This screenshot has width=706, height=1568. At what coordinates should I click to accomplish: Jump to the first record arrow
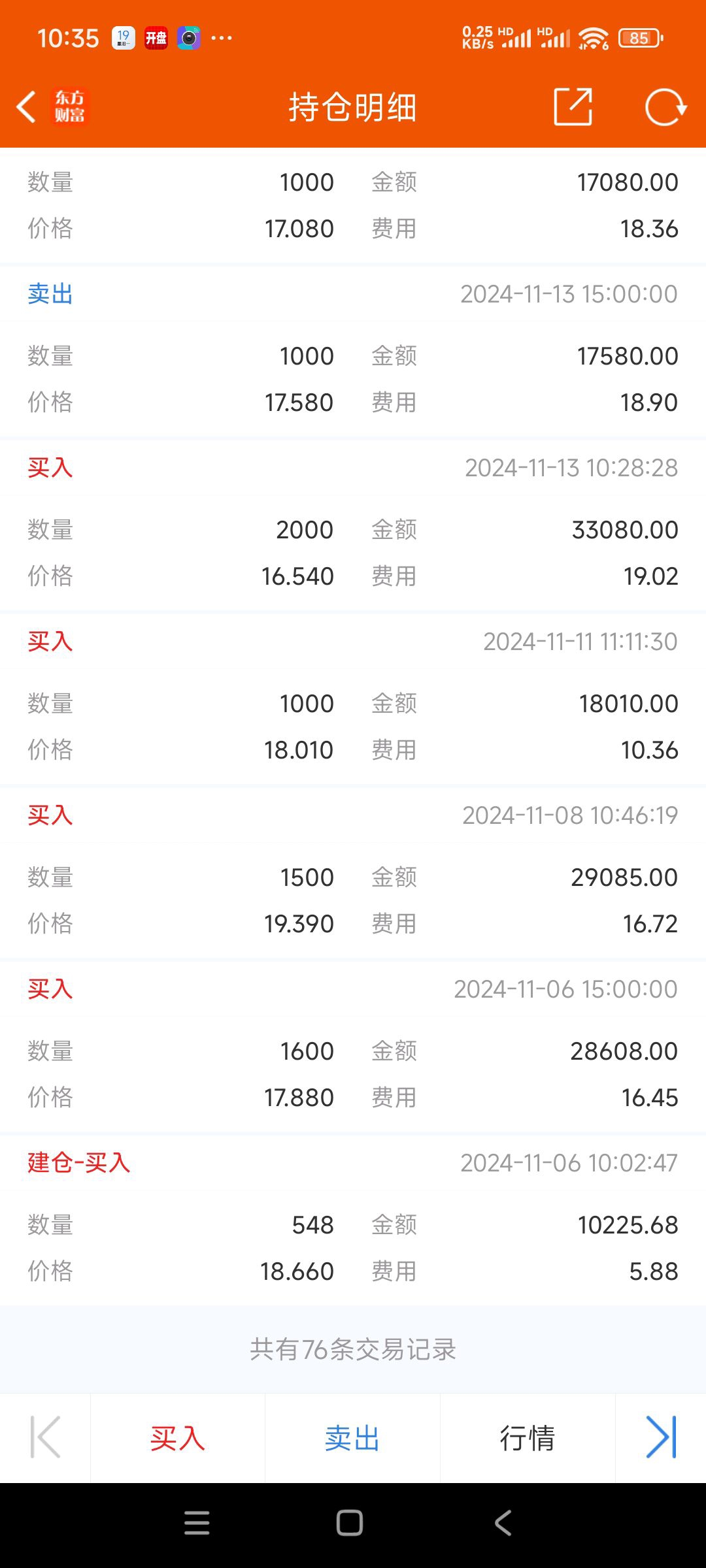(x=45, y=1437)
